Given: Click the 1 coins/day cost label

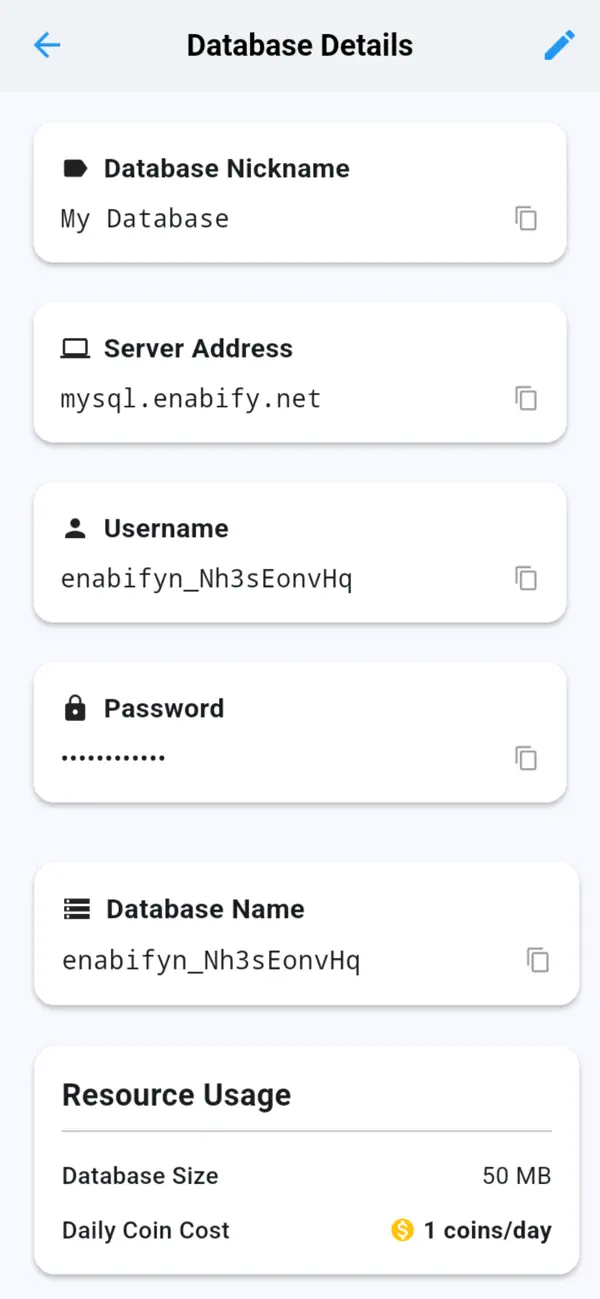Looking at the screenshot, I should point(485,1231).
